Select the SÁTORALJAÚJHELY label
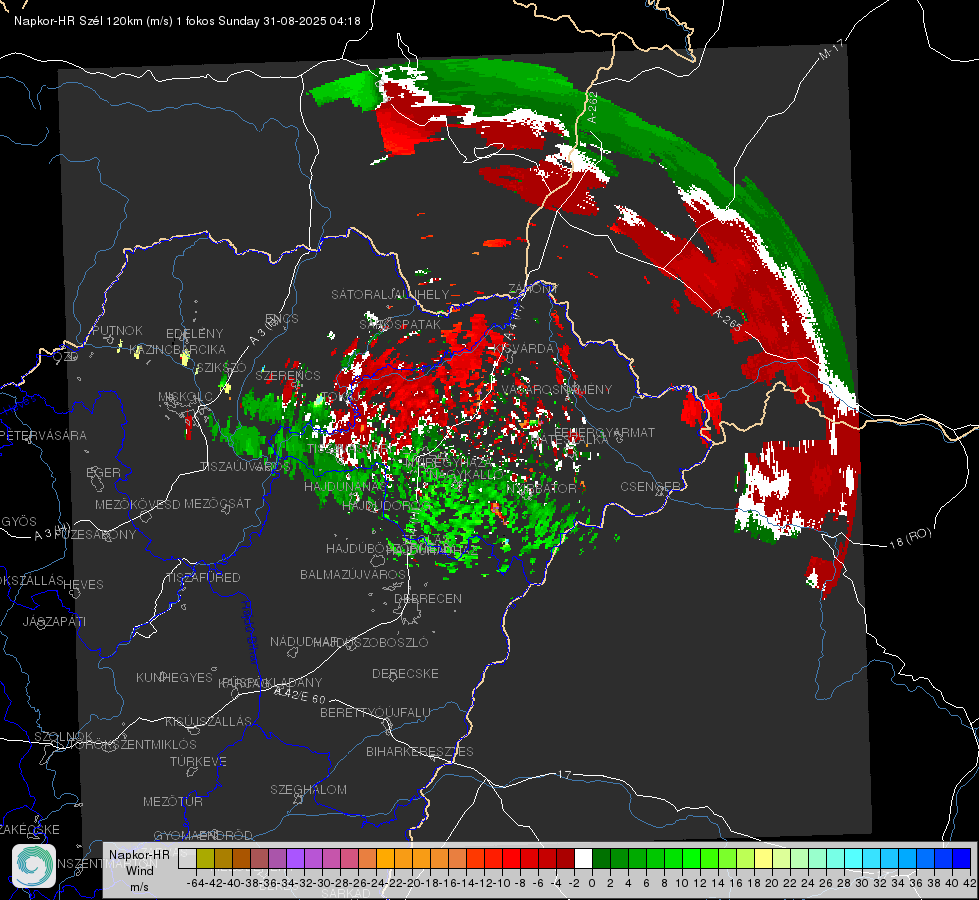 (390, 294)
